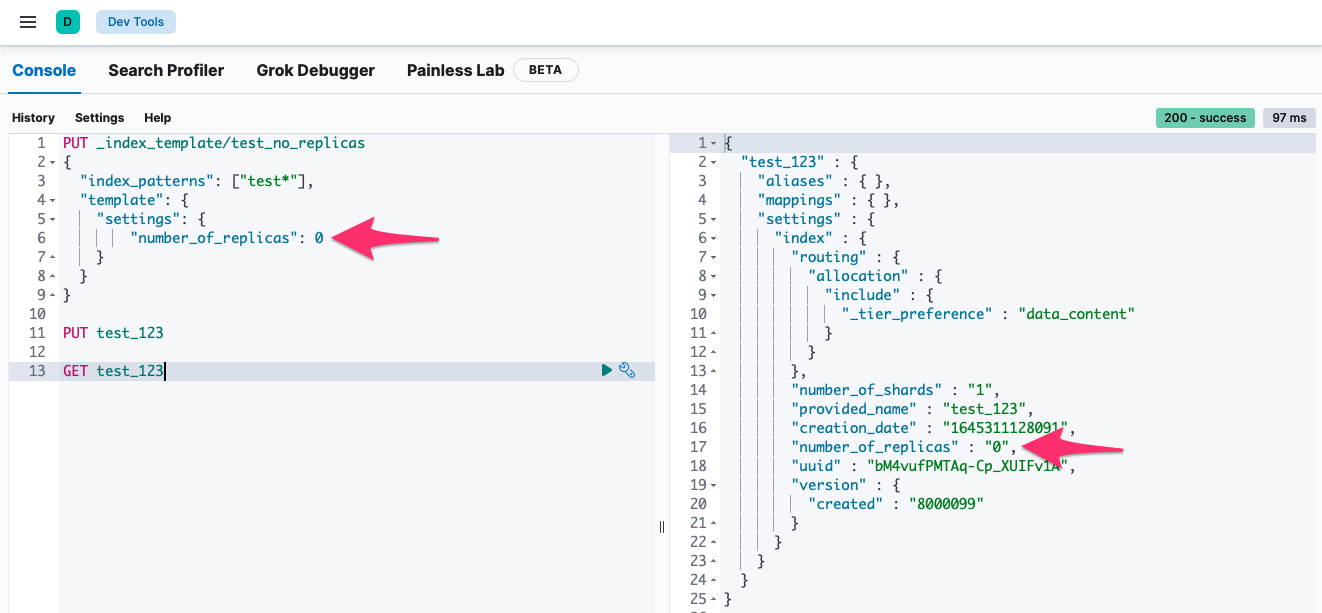1322x613 pixels.
Task: Collapse the template block at line 4
Action: pyautogui.click(x=50, y=200)
